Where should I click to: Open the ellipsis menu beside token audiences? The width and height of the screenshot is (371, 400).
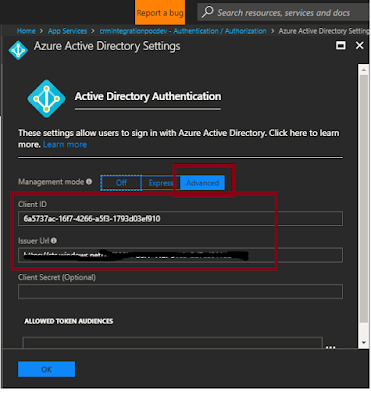point(330,347)
